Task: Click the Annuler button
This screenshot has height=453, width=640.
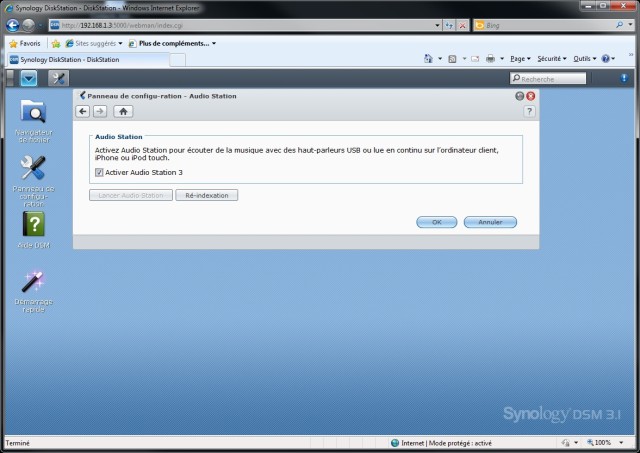Action: [x=490, y=222]
